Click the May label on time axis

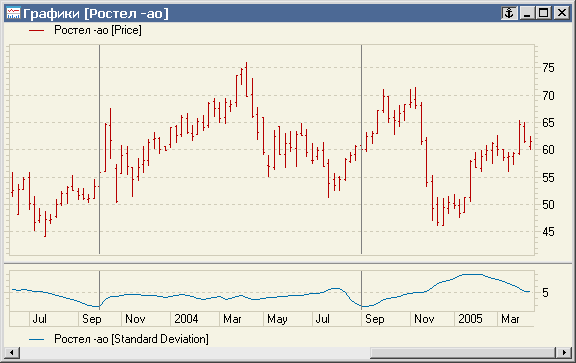pyautogui.click(x=277, y=319)
